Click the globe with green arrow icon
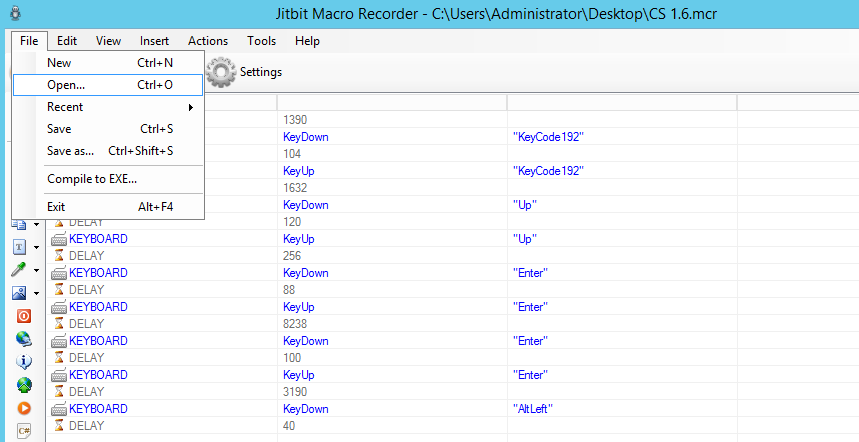 coord(24,385)
